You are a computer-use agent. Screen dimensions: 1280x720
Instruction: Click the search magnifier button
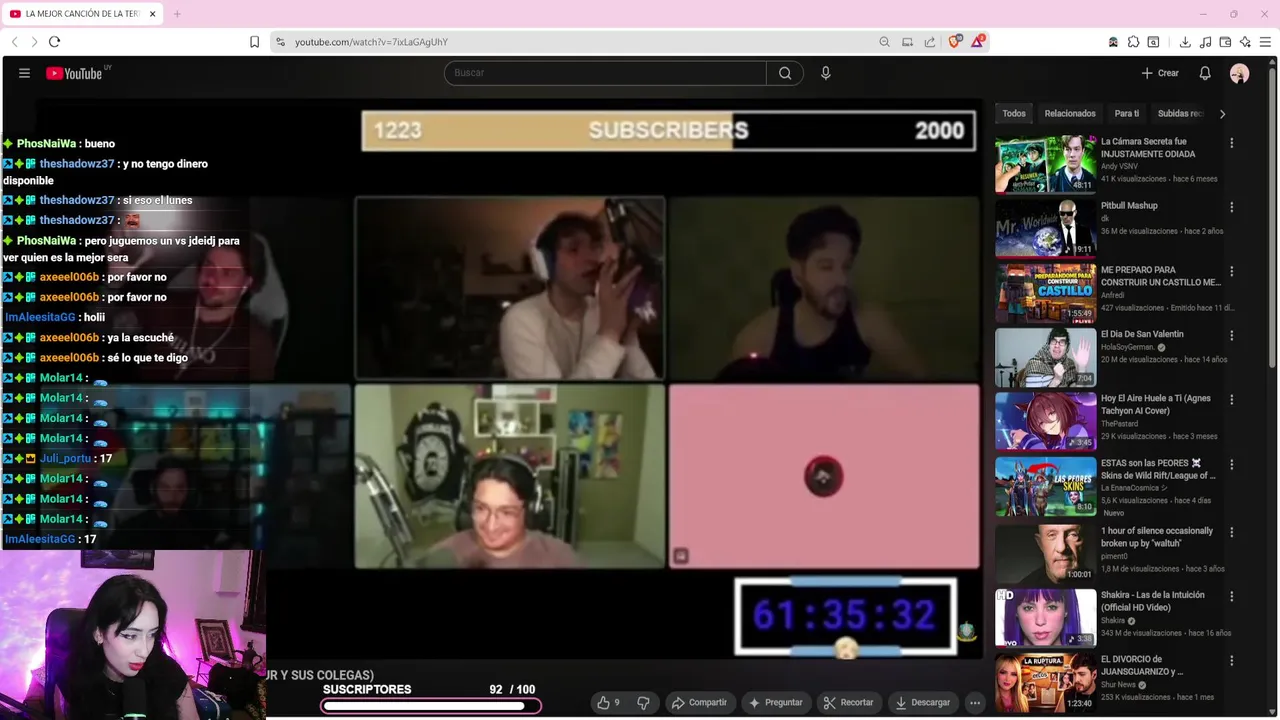[x=785, y=73]
